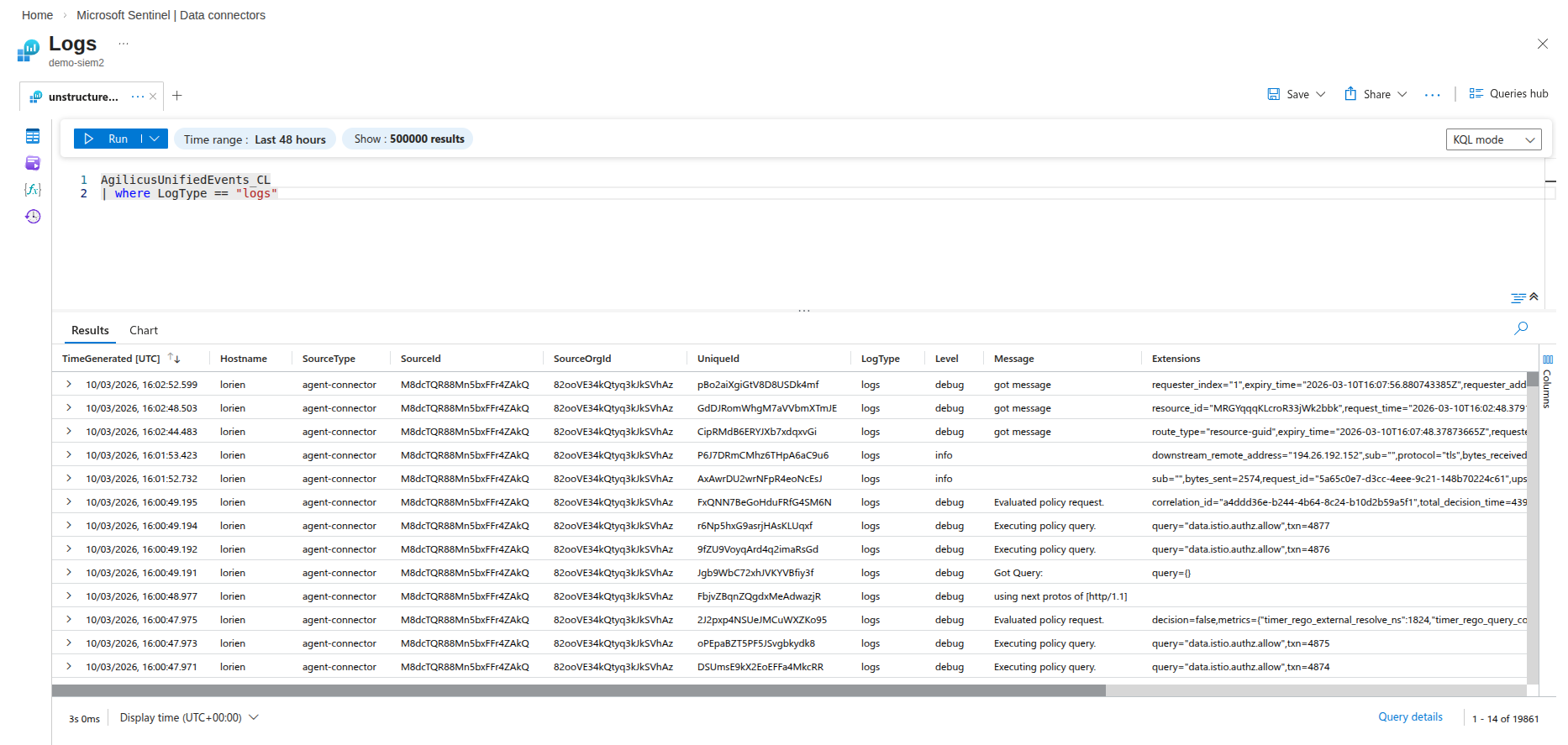Add a new query tab with plus icon

(x=177, y=96)
